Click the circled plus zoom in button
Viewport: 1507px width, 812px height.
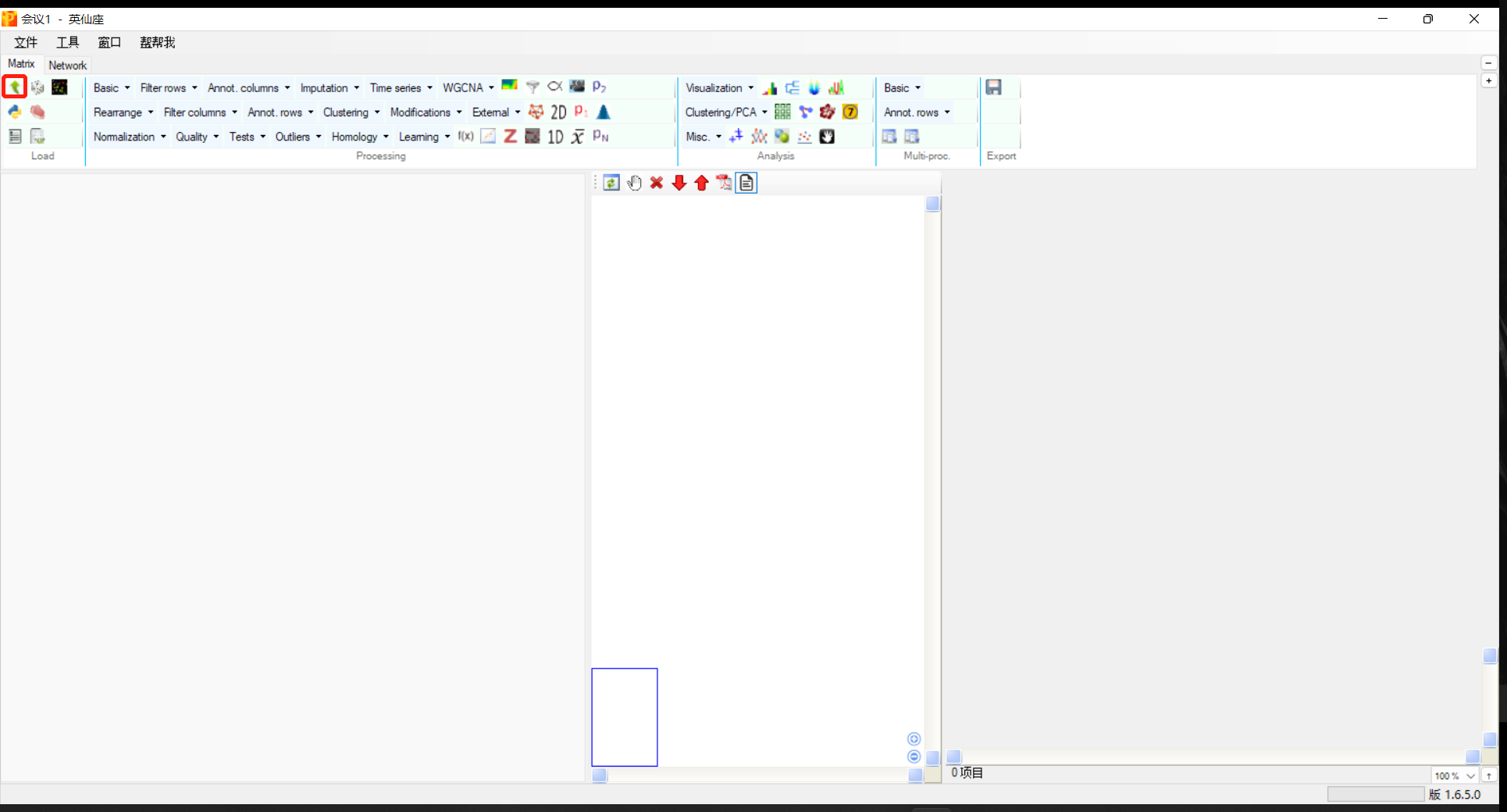point(914,739)
